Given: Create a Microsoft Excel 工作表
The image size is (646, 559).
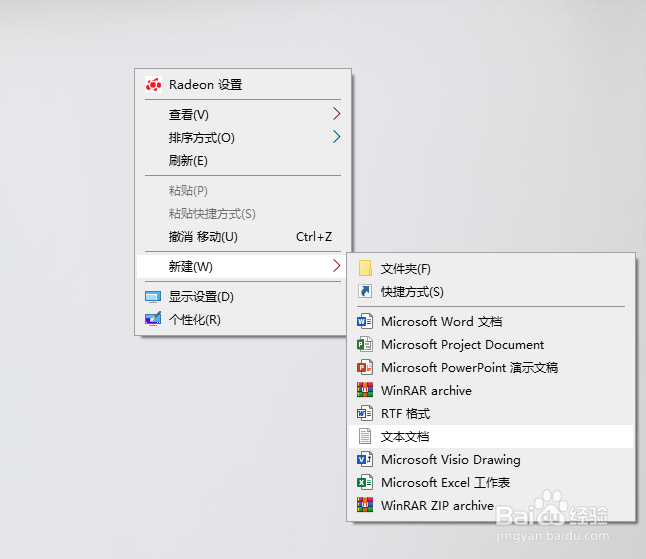Looking at the screenshot, I should tap(491, 483).
